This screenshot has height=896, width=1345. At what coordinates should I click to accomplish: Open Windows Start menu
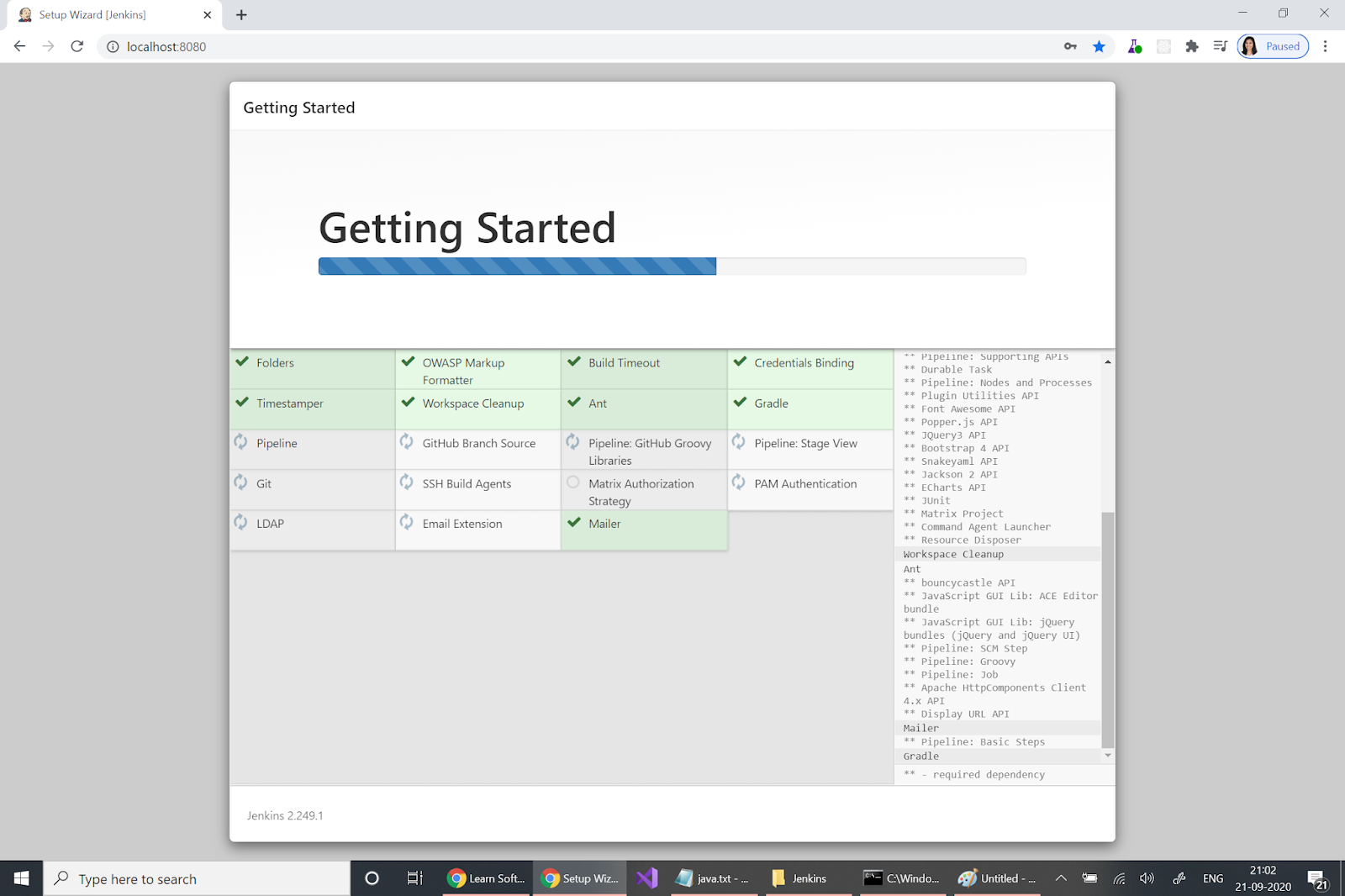(x=21, y=878)
